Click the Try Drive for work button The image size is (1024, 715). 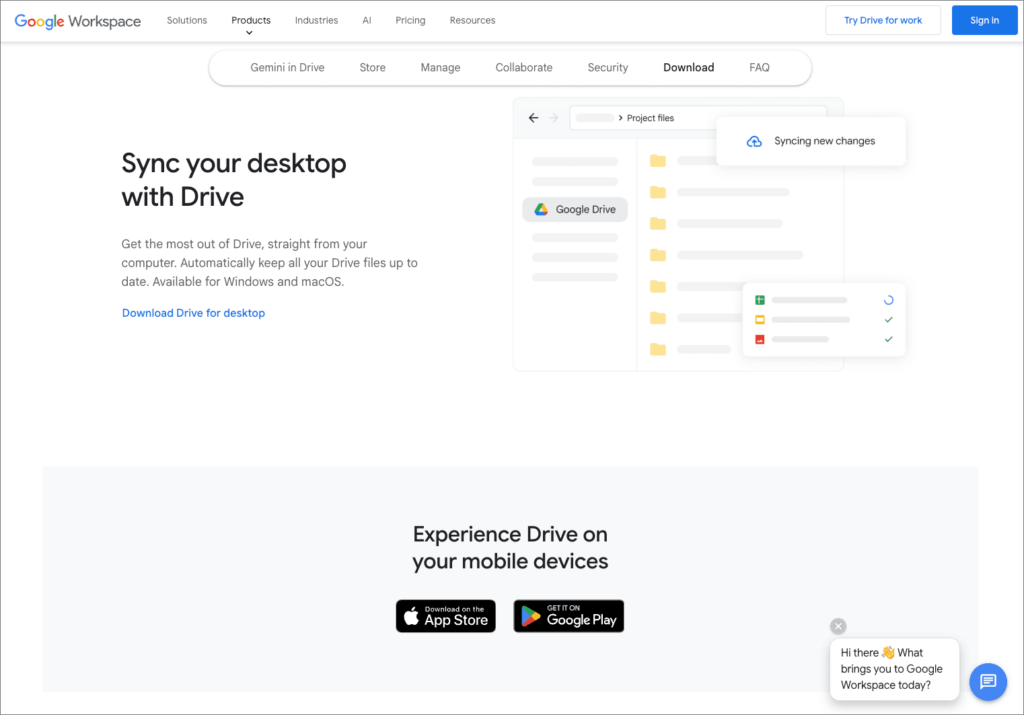[x=883, y=20]
